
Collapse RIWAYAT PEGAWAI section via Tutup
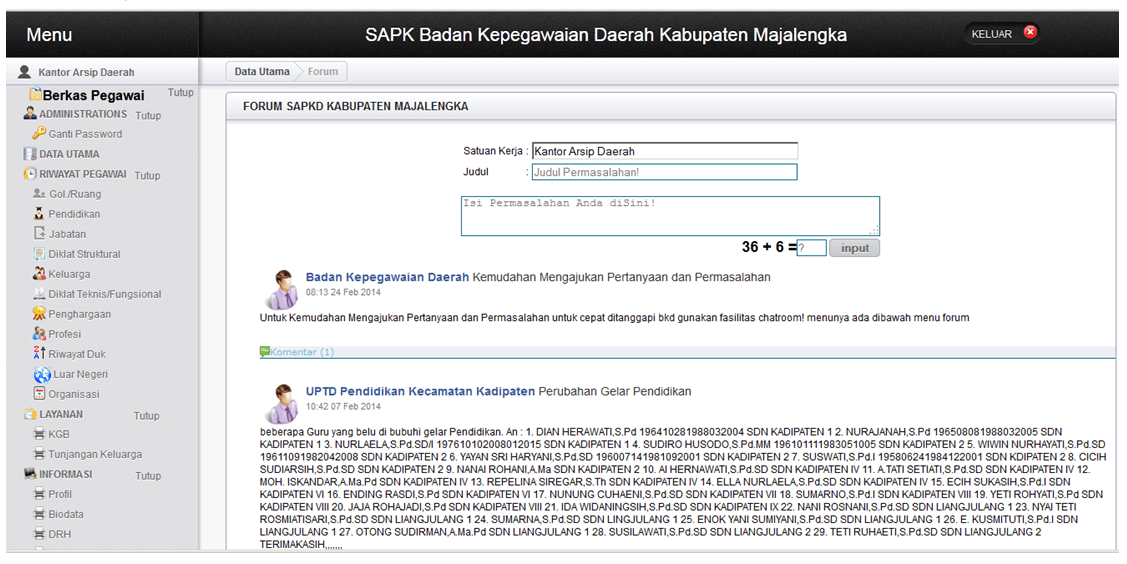(147, 175)
